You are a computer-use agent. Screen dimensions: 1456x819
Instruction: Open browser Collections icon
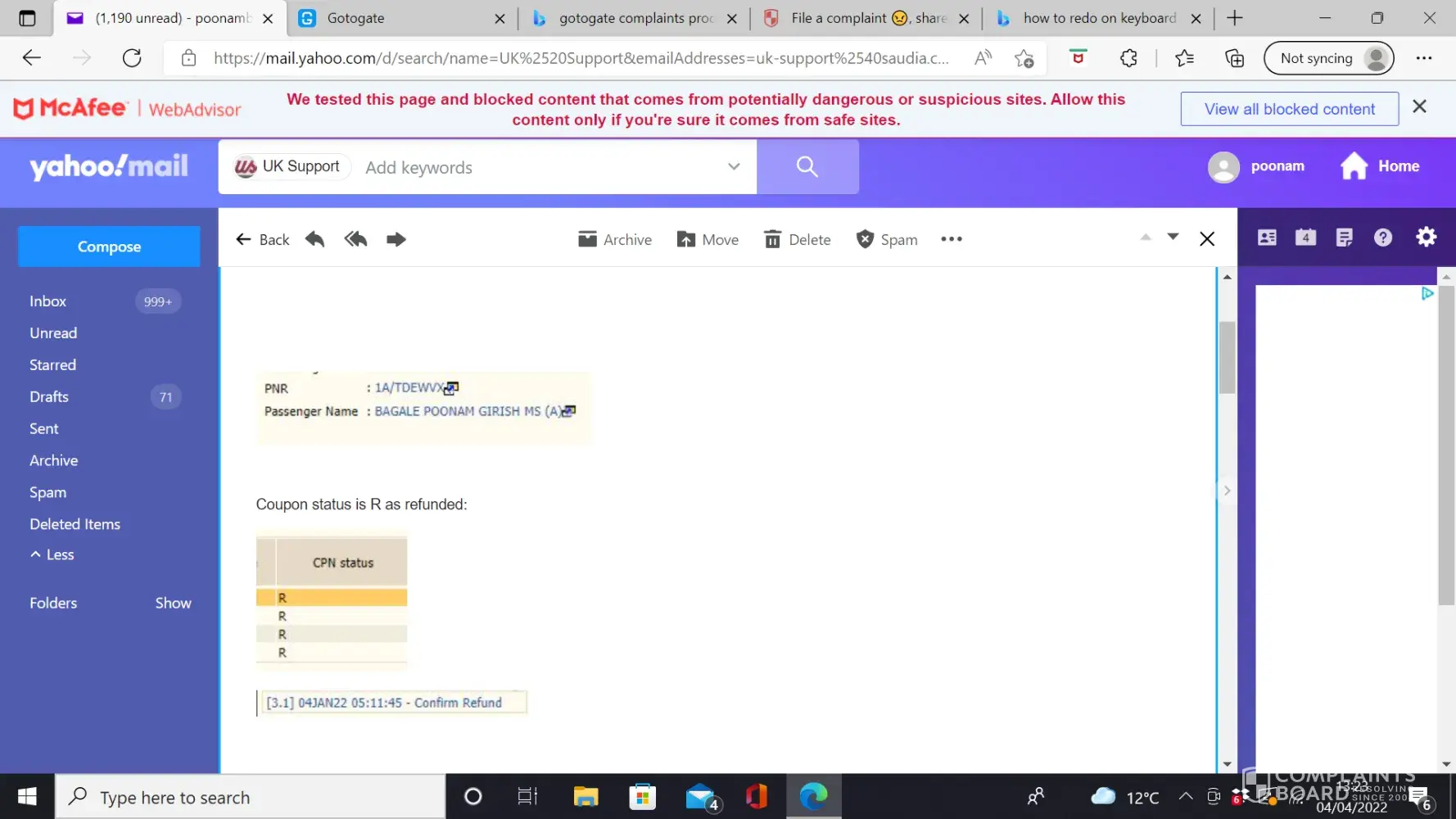pyautogui.click(x=1233, y=58)
